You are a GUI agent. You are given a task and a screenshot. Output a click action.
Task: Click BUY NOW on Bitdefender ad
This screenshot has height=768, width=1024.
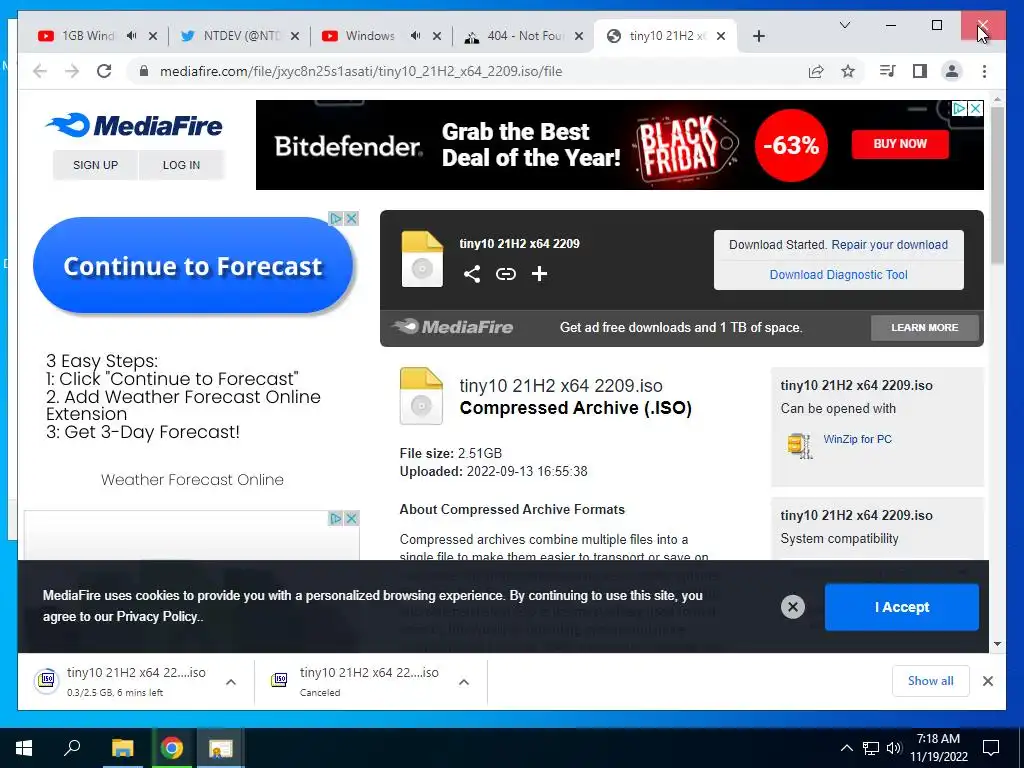[900, 144]
